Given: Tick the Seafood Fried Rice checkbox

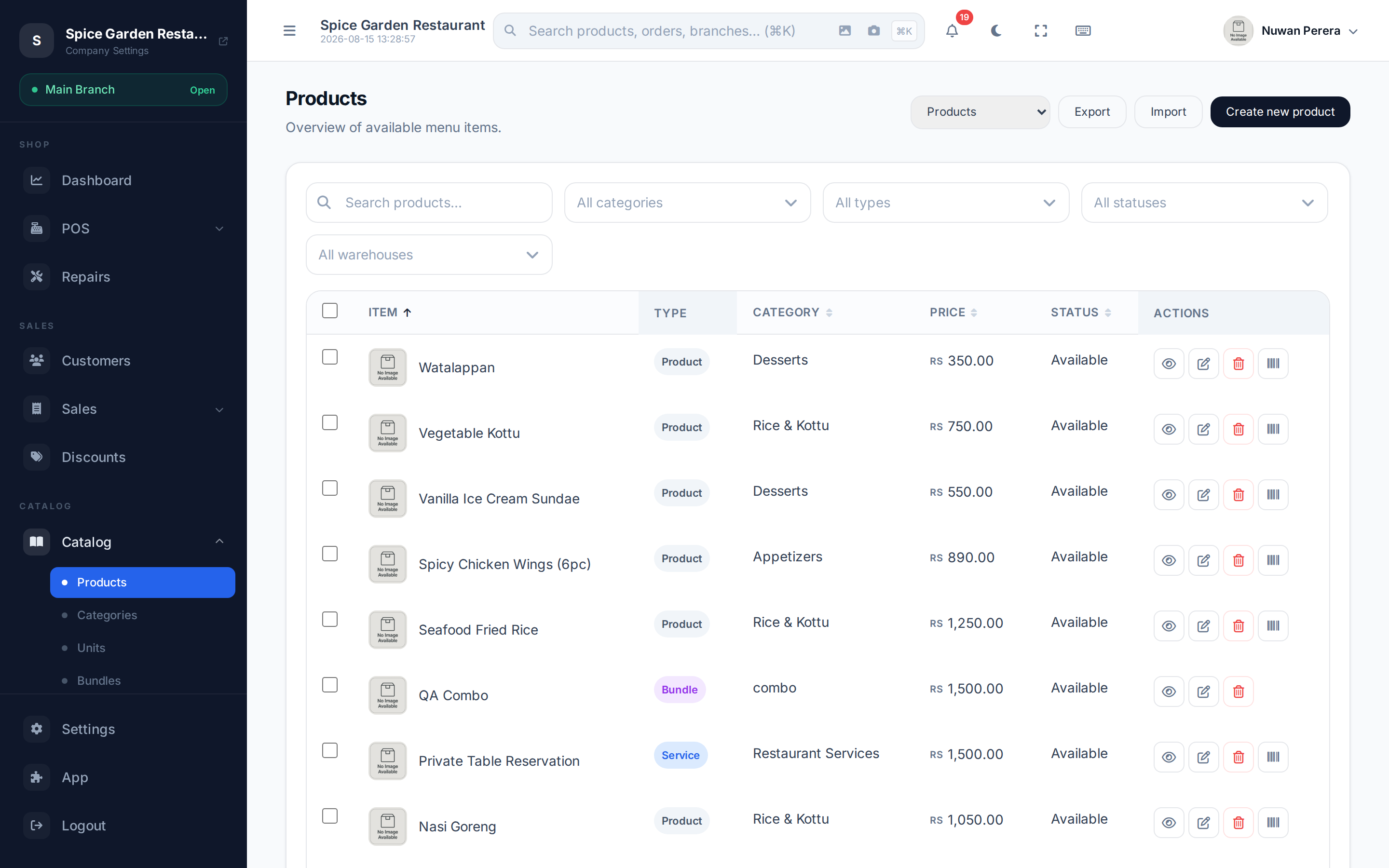Looking at the screenshot, I should coord(330,620).
